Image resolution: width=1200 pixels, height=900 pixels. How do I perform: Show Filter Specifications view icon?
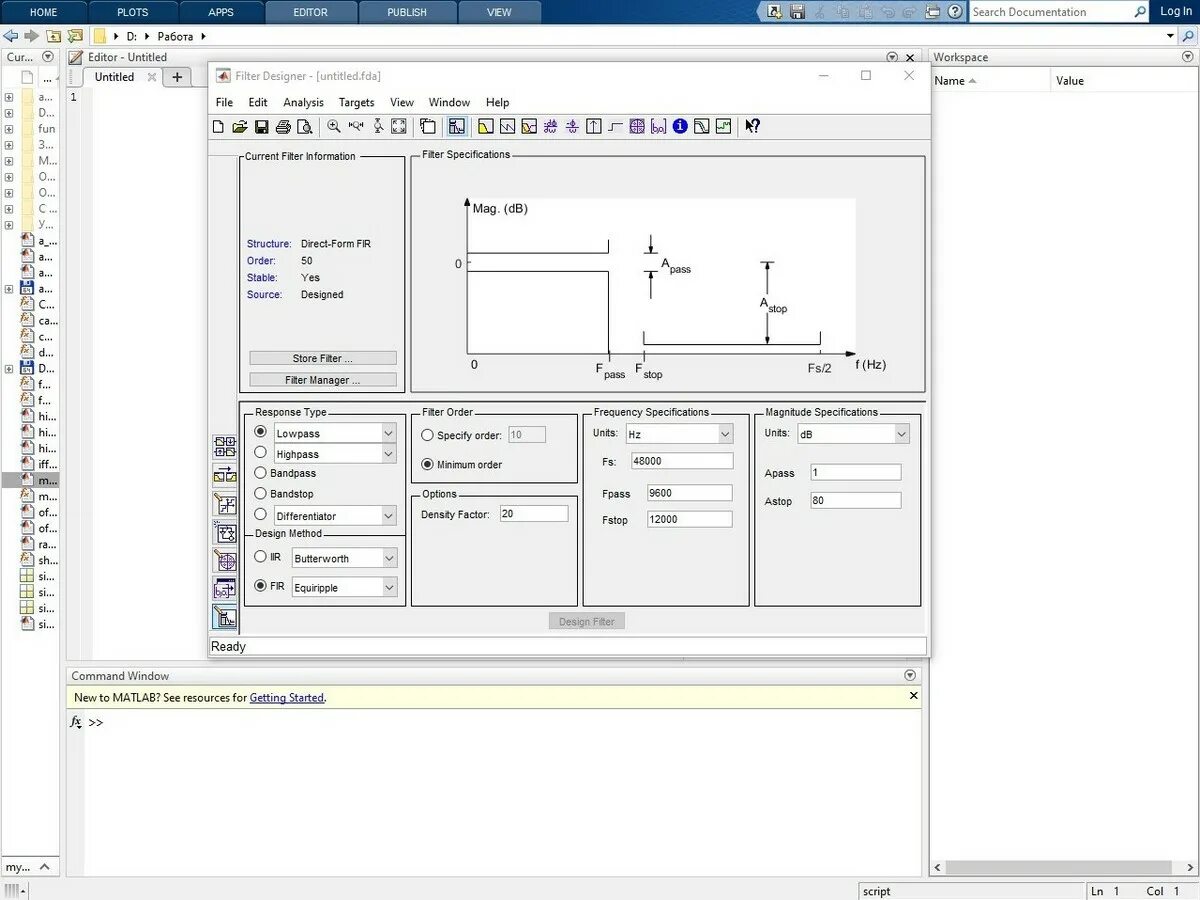pyautogui.click(x=457, y=126)
